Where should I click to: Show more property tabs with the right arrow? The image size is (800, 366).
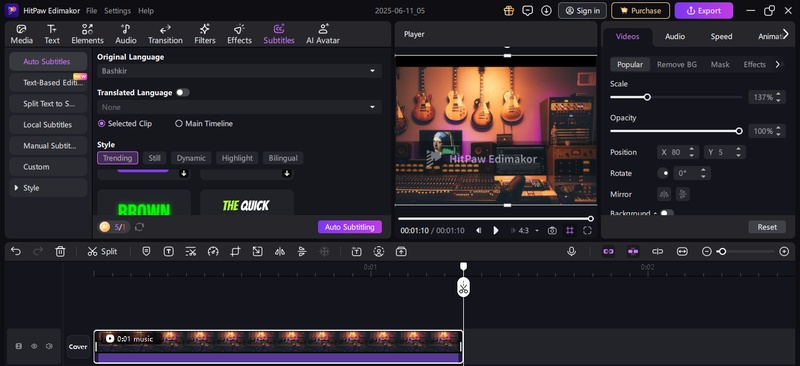tap(786, 34)
